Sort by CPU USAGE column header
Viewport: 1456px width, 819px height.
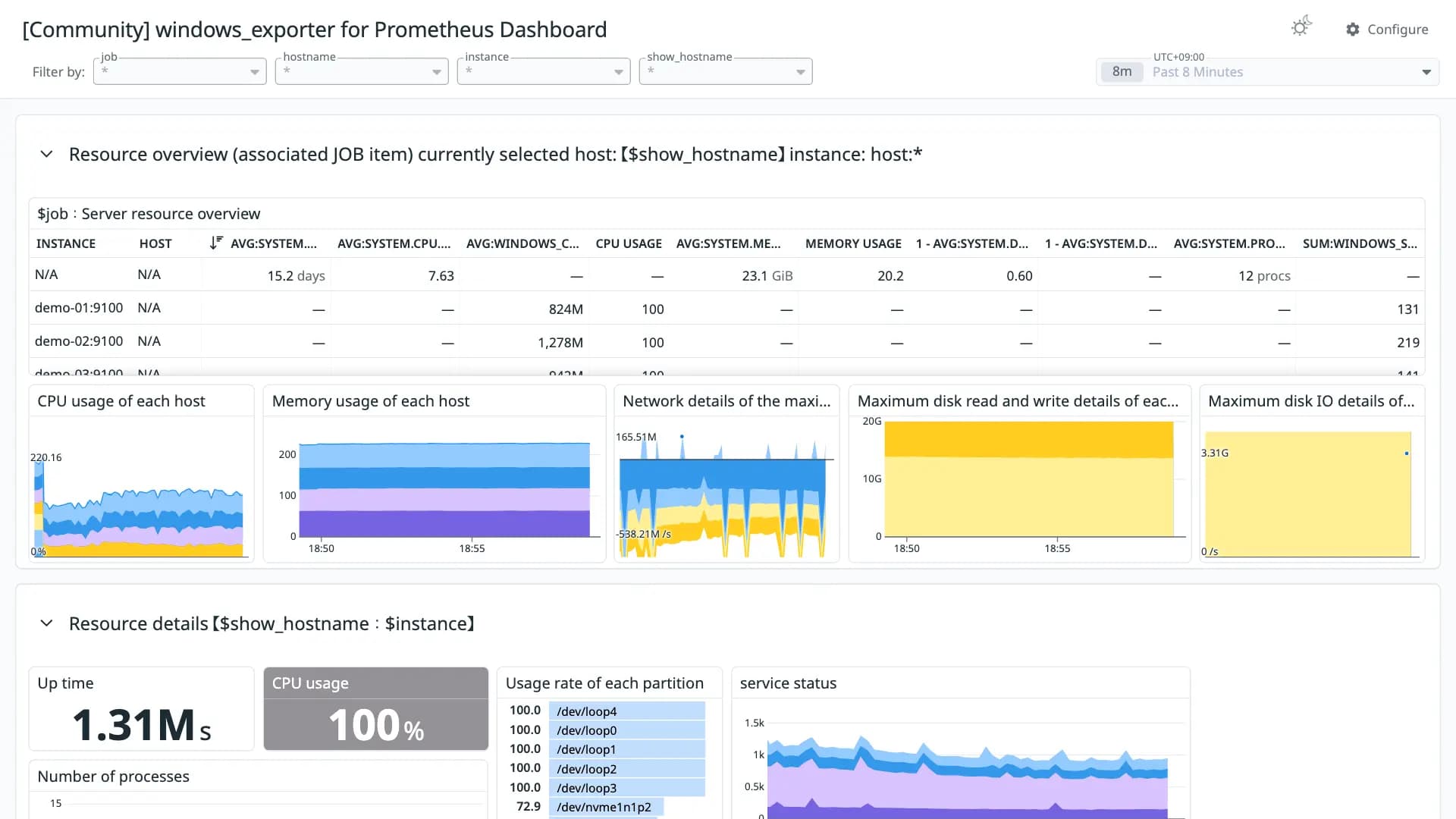(x=629, y=243)
